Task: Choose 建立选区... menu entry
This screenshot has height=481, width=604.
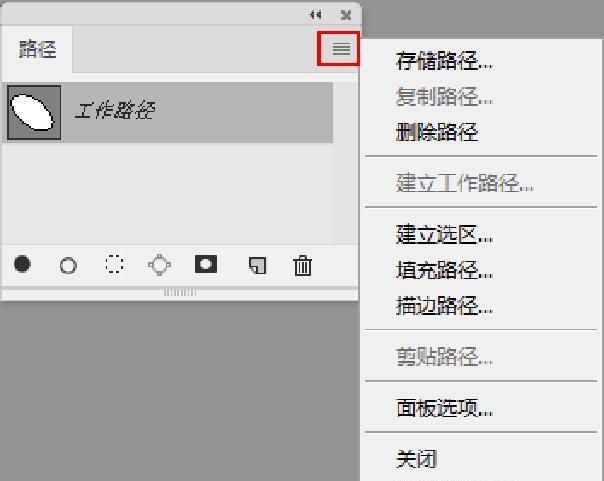Action: (x=445, y=234)
